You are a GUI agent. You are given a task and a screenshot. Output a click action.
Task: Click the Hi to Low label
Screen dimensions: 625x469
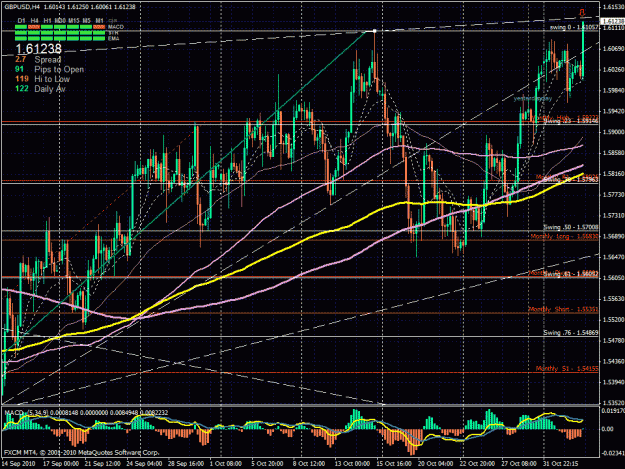click(52, 79)
